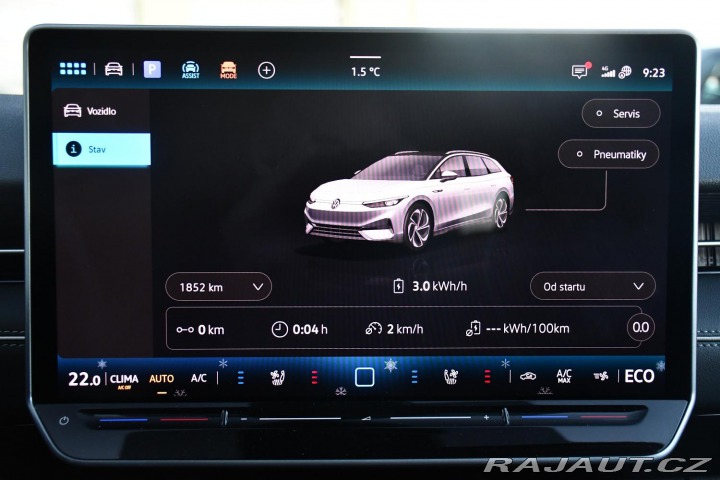Image resolution: width=720 pixels, height=480 pixels.
Task: Open the app grid home menu
Action: click(73, 69)
